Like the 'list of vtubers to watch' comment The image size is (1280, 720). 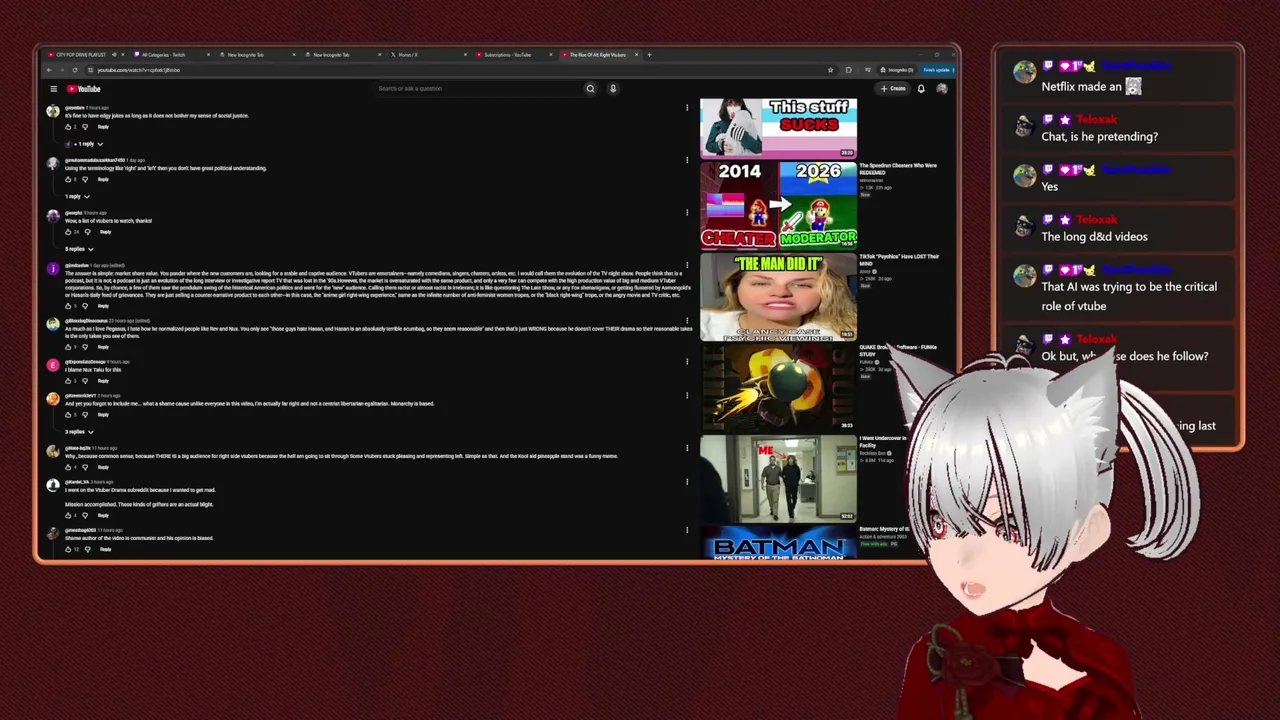[x=68, y=232]
